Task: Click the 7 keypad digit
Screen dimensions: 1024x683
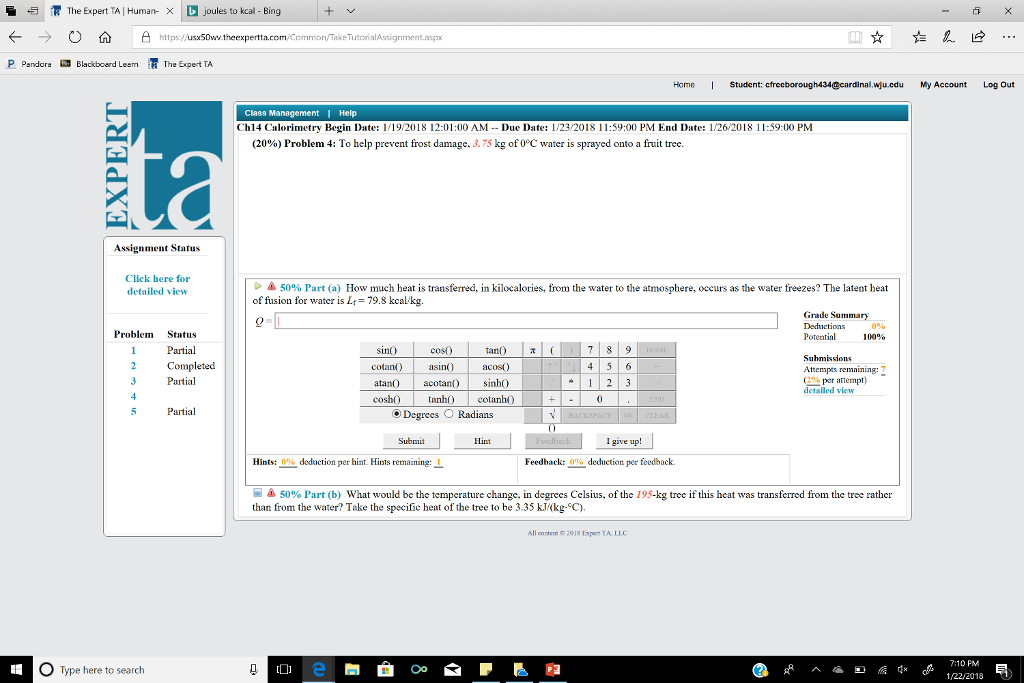Action: pos(590,351)
